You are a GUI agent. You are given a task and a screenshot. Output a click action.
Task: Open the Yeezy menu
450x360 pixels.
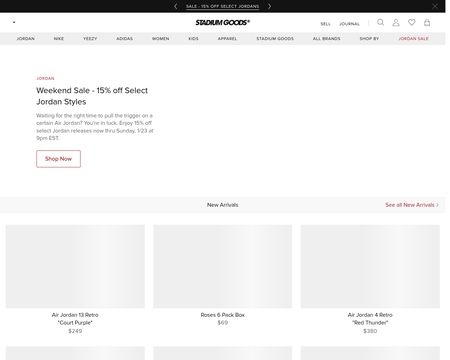[x=90, y=39]
